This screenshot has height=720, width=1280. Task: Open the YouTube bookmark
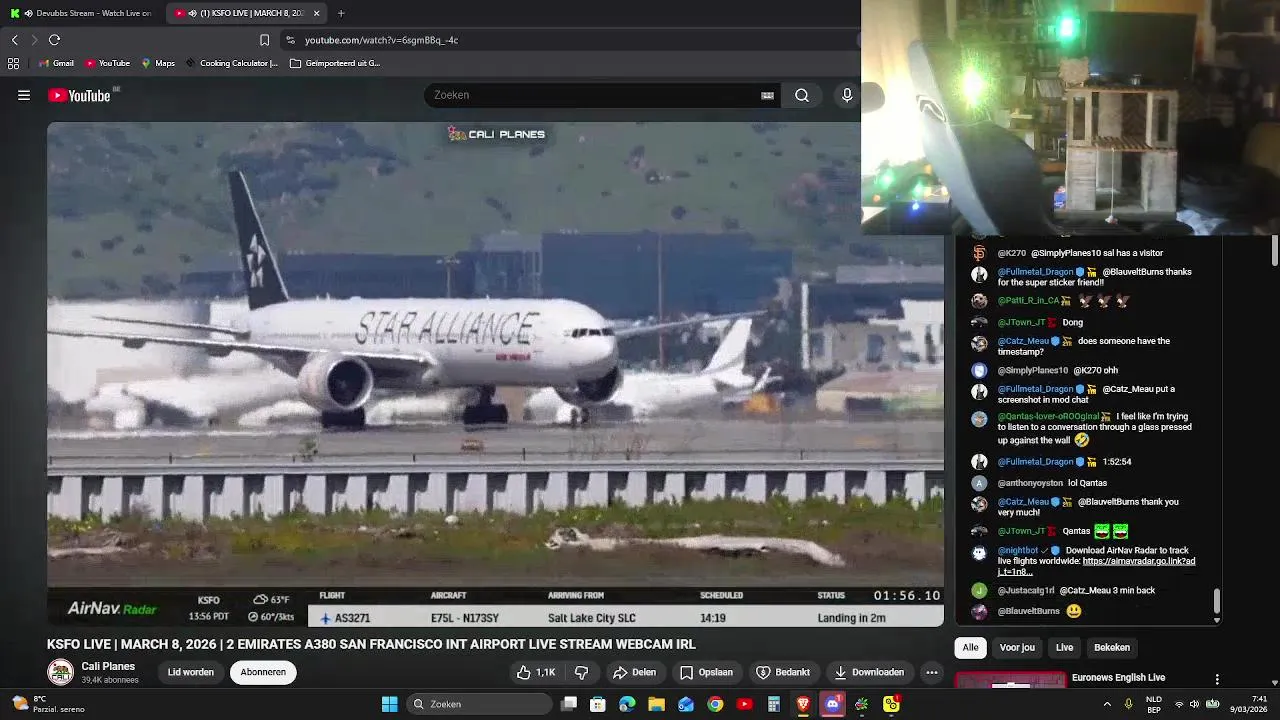click(107, 63)
